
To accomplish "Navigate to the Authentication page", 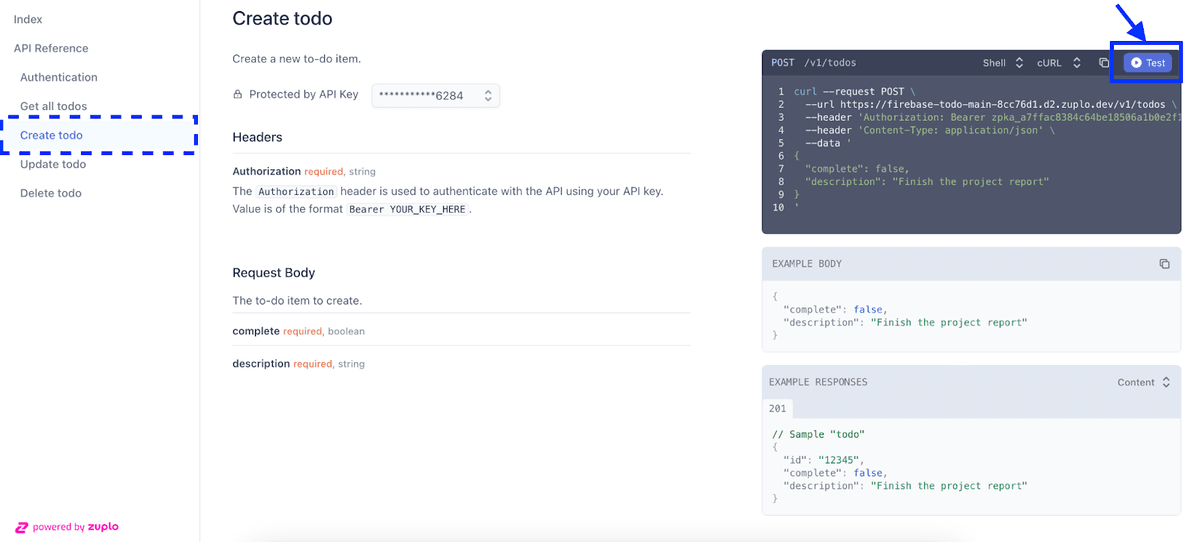I will (59, 77).
